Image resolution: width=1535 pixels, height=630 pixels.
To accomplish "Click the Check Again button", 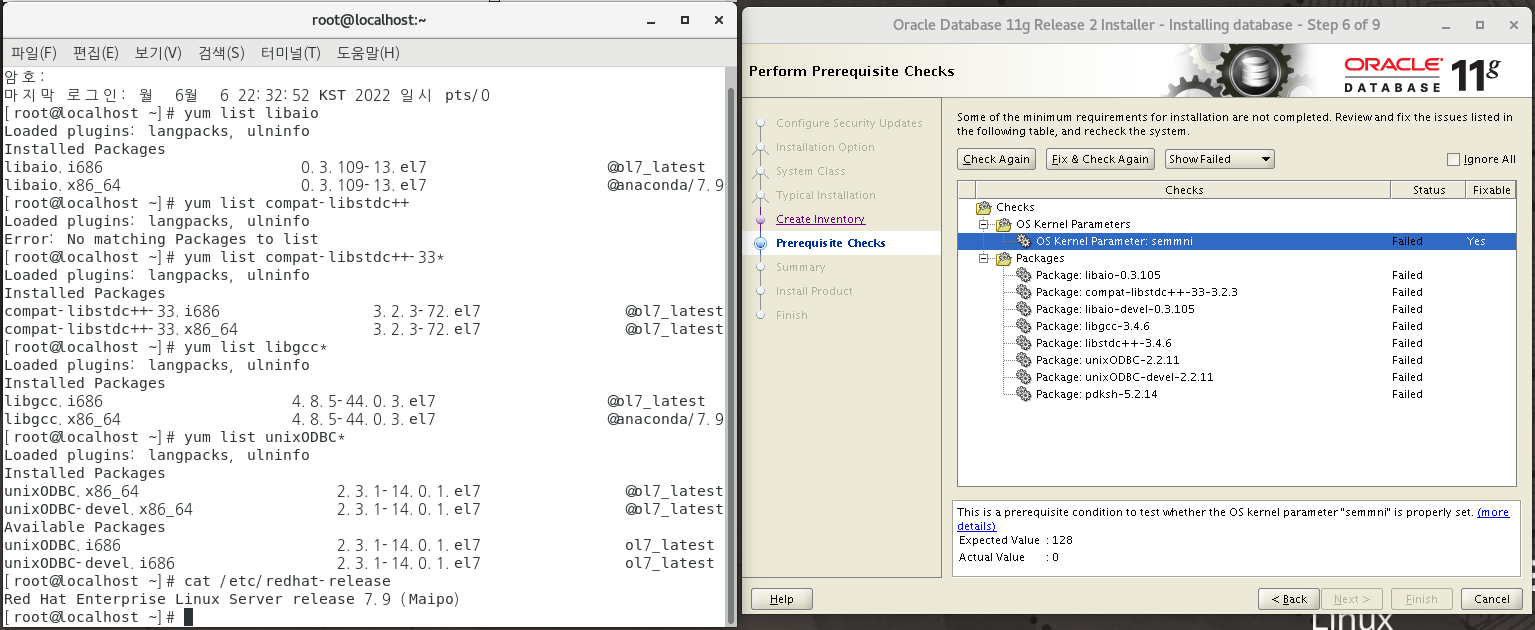I will [x=996, y=159].
